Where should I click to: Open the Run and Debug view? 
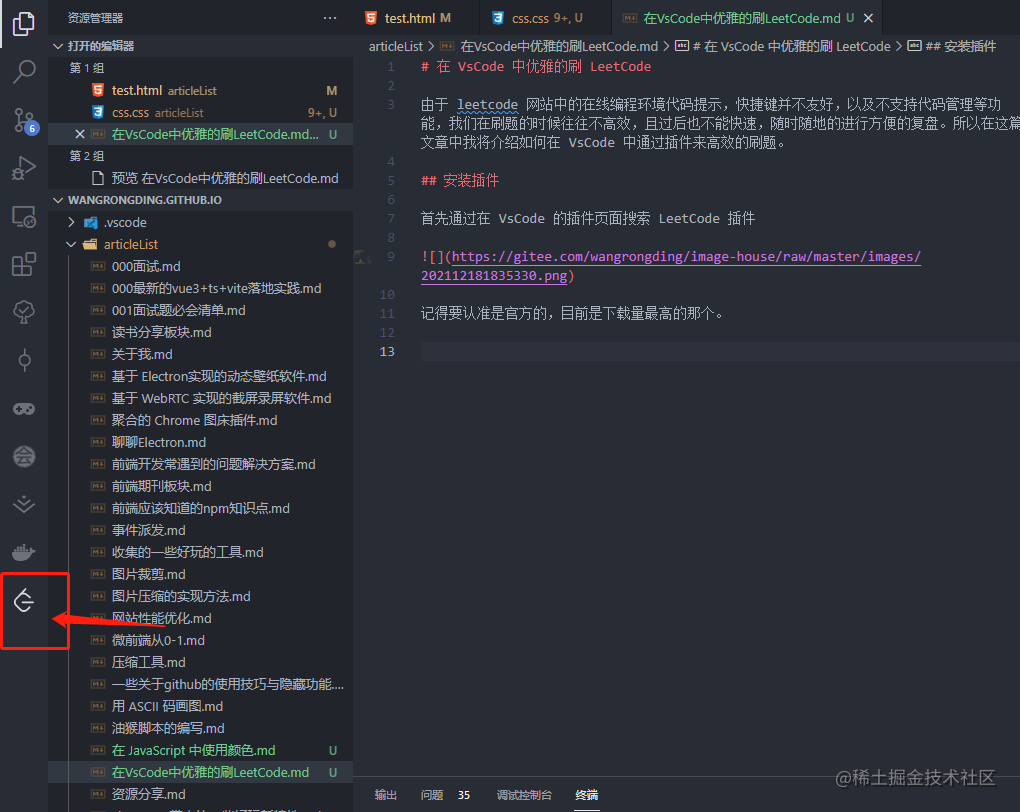23,167
